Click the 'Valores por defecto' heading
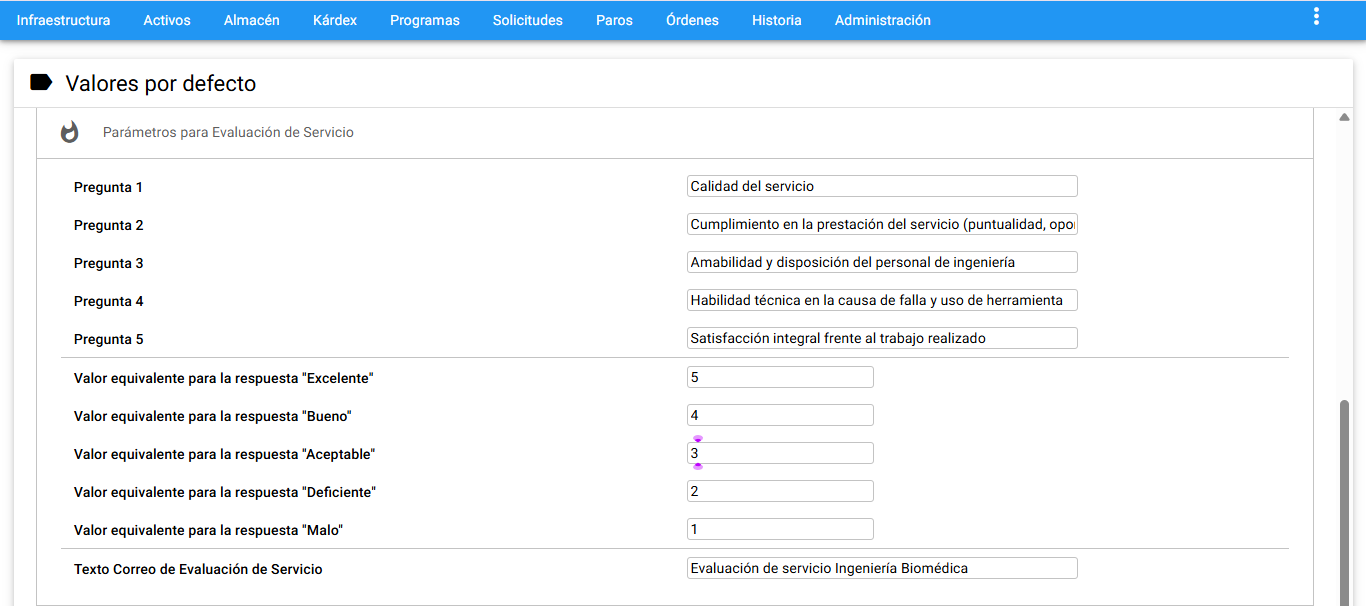 [x=161, y=83]
